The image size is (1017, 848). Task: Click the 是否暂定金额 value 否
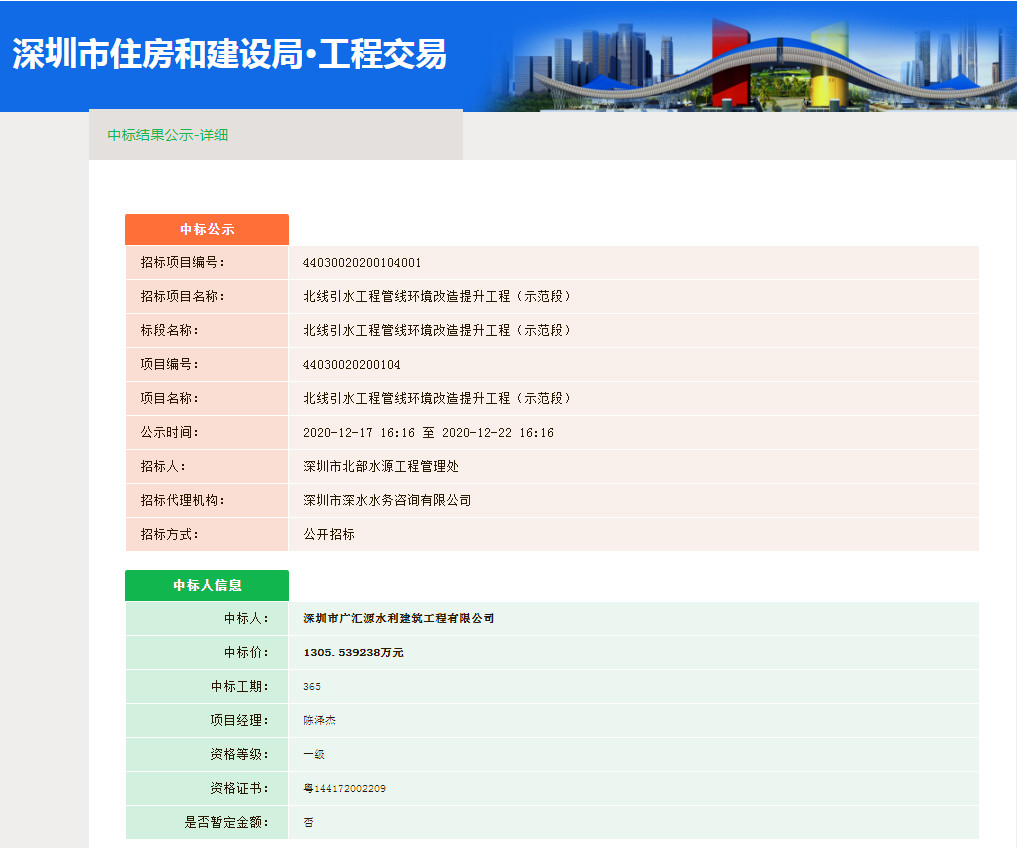coord(308,822)
